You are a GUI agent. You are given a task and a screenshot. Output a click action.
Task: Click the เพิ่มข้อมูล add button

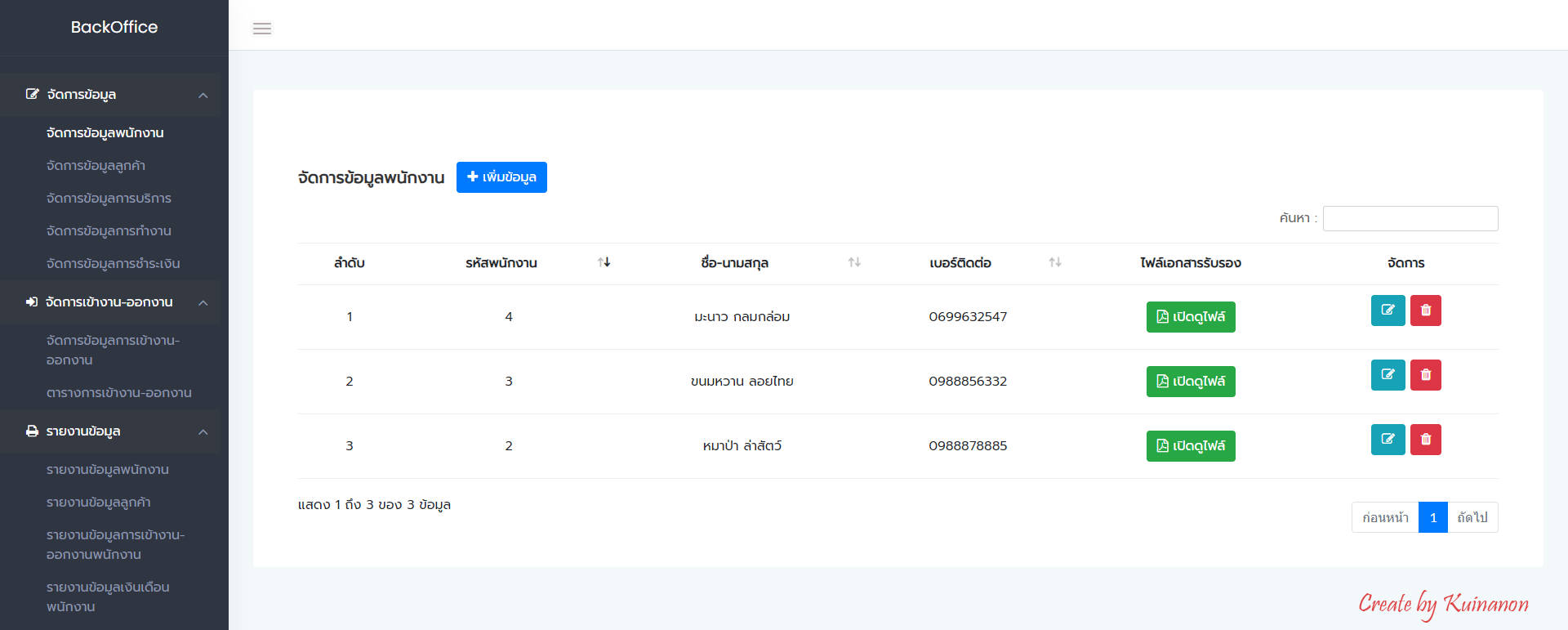(501, 177)
